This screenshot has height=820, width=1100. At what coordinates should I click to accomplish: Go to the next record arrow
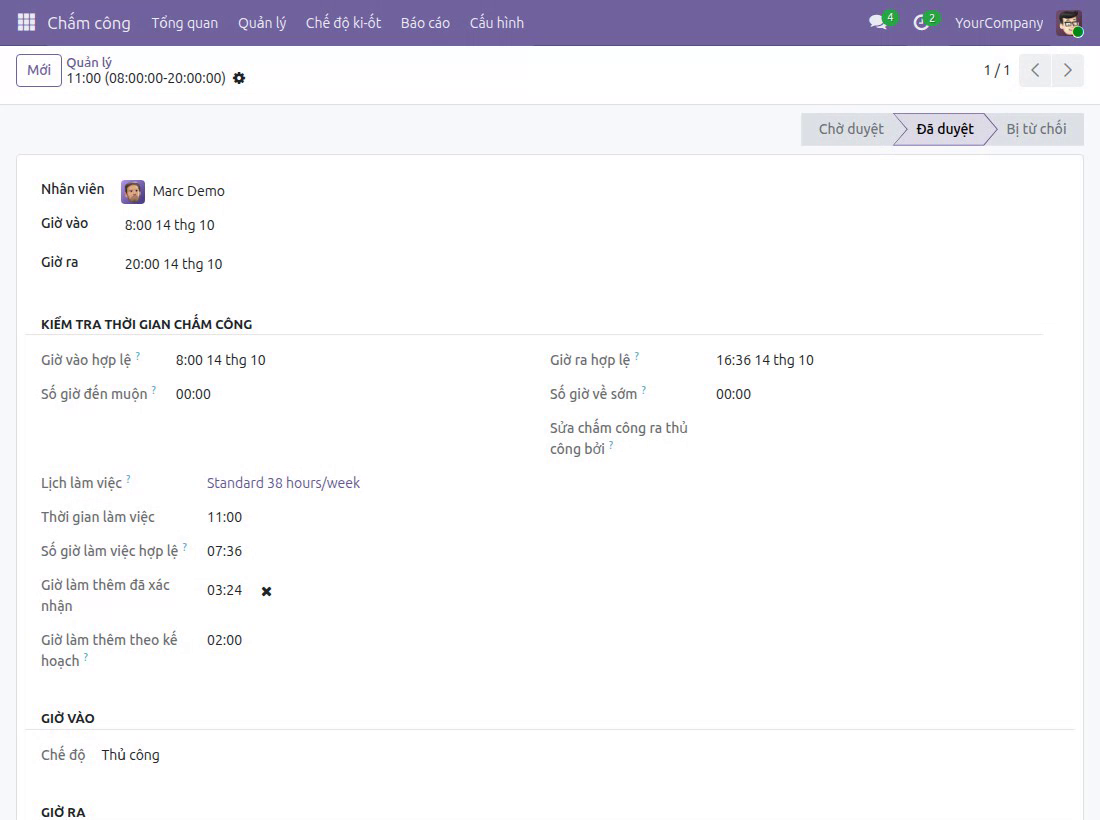coord(1068,70)
